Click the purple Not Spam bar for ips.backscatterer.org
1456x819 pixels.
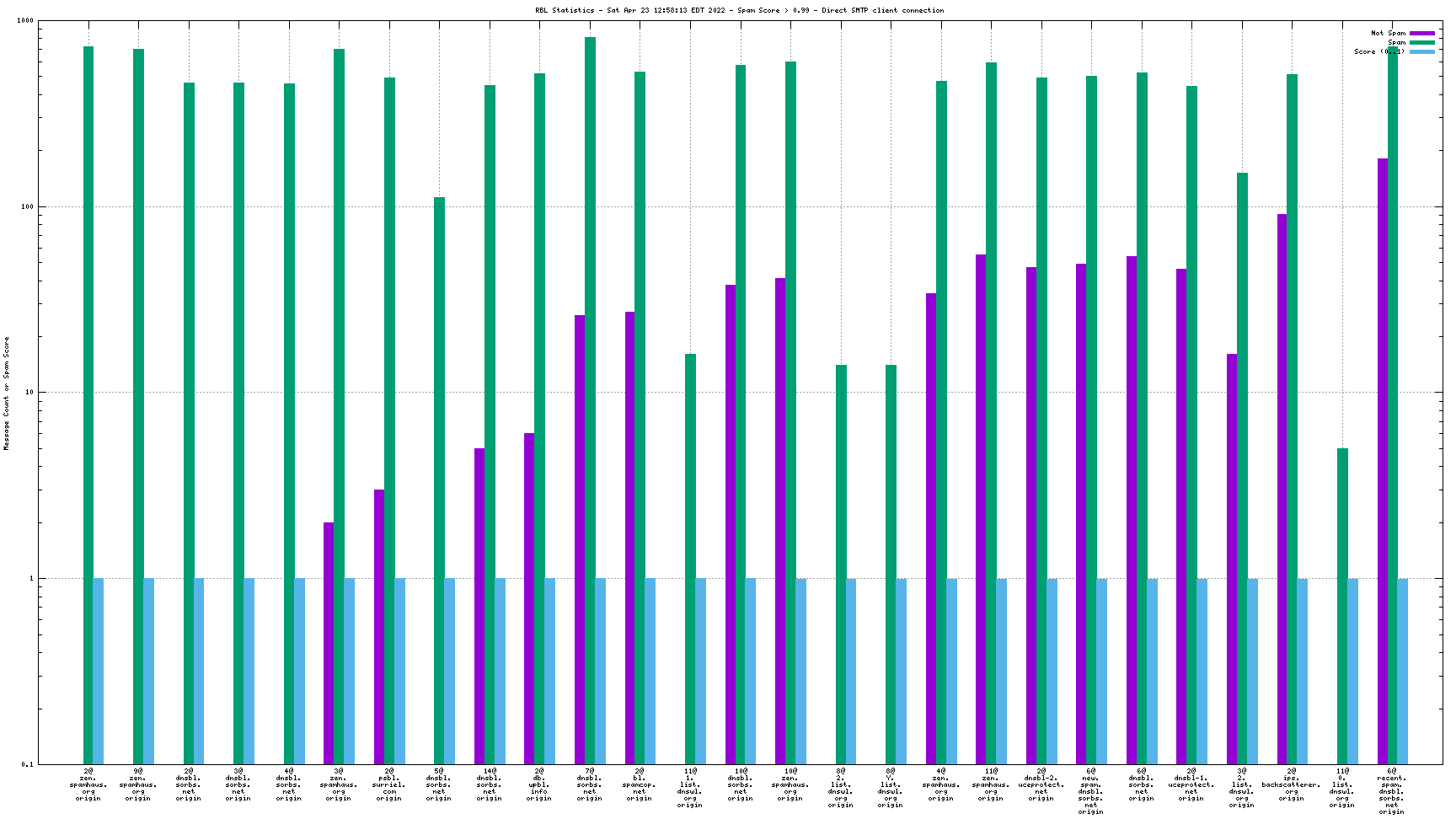(x=1282, y=489)
